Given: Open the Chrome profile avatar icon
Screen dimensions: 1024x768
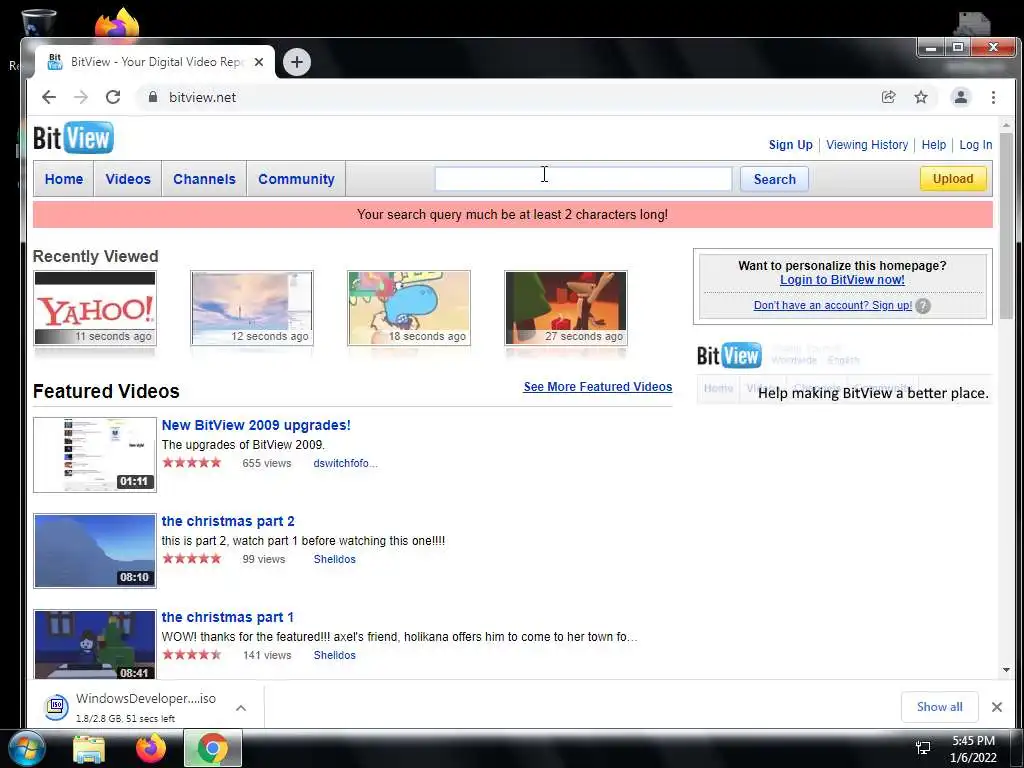Looking at the screenshot, I should pos(961,97).
